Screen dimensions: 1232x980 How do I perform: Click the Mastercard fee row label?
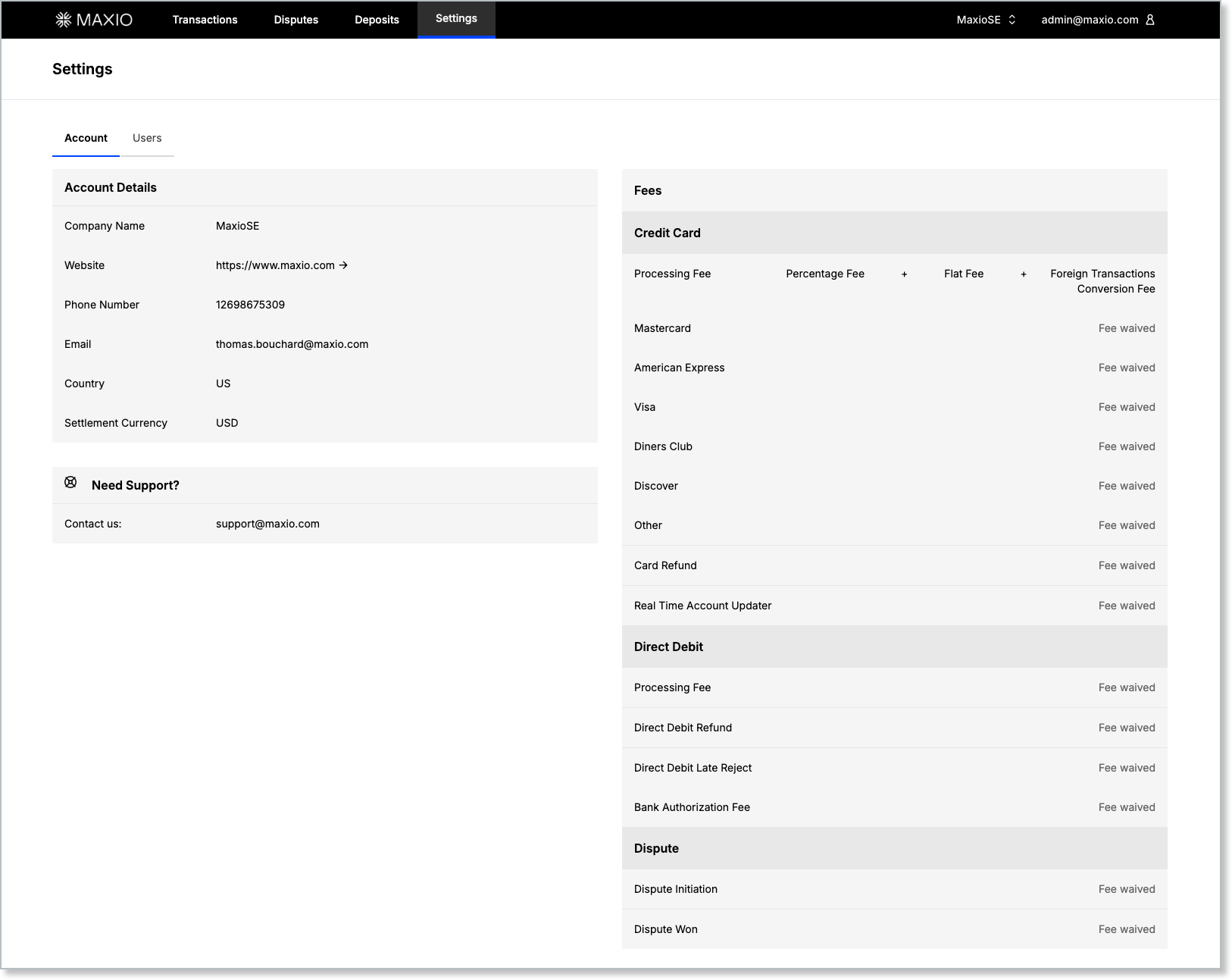(662, 328)
